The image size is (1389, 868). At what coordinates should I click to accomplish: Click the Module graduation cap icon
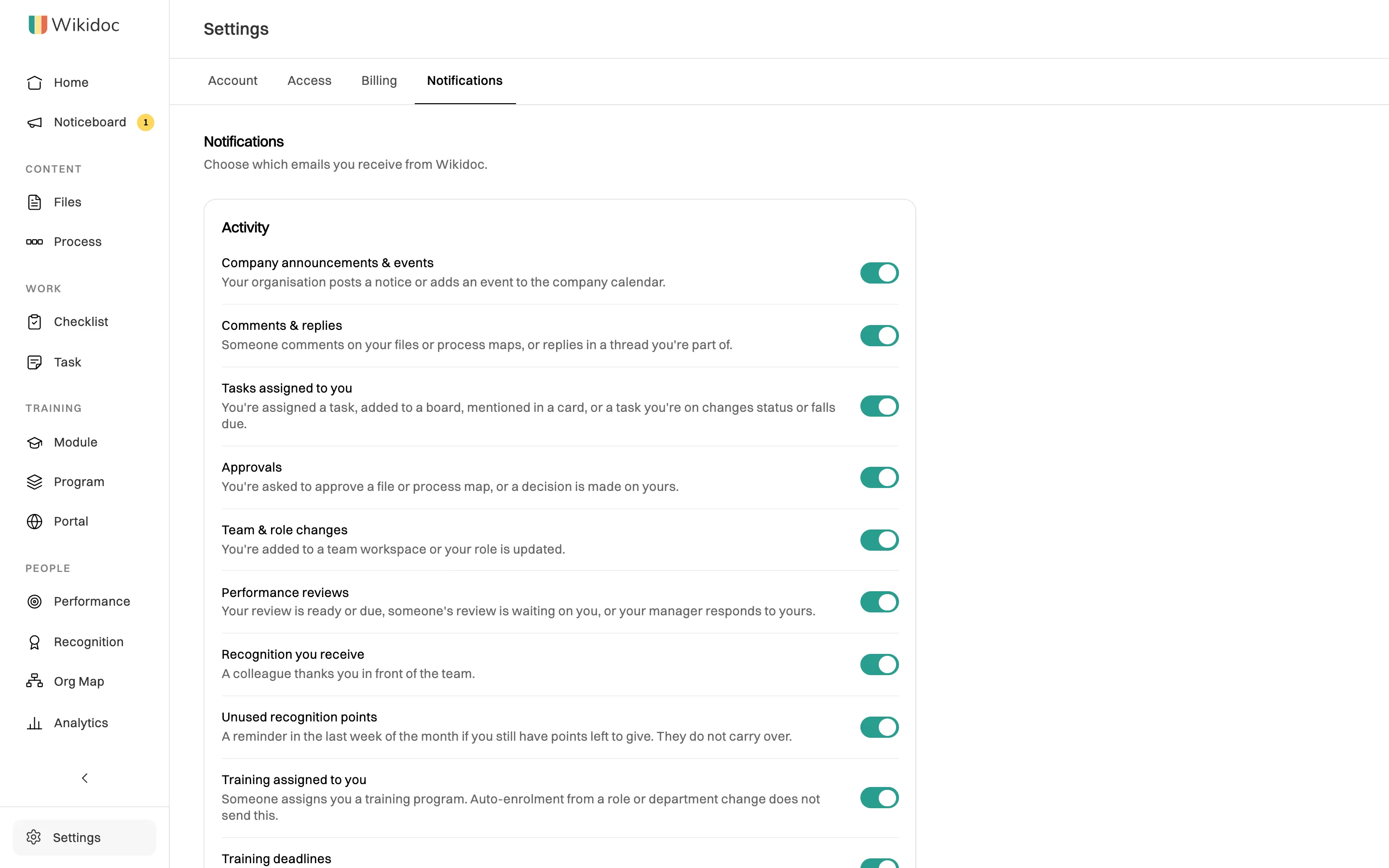(x=34, y=443)
